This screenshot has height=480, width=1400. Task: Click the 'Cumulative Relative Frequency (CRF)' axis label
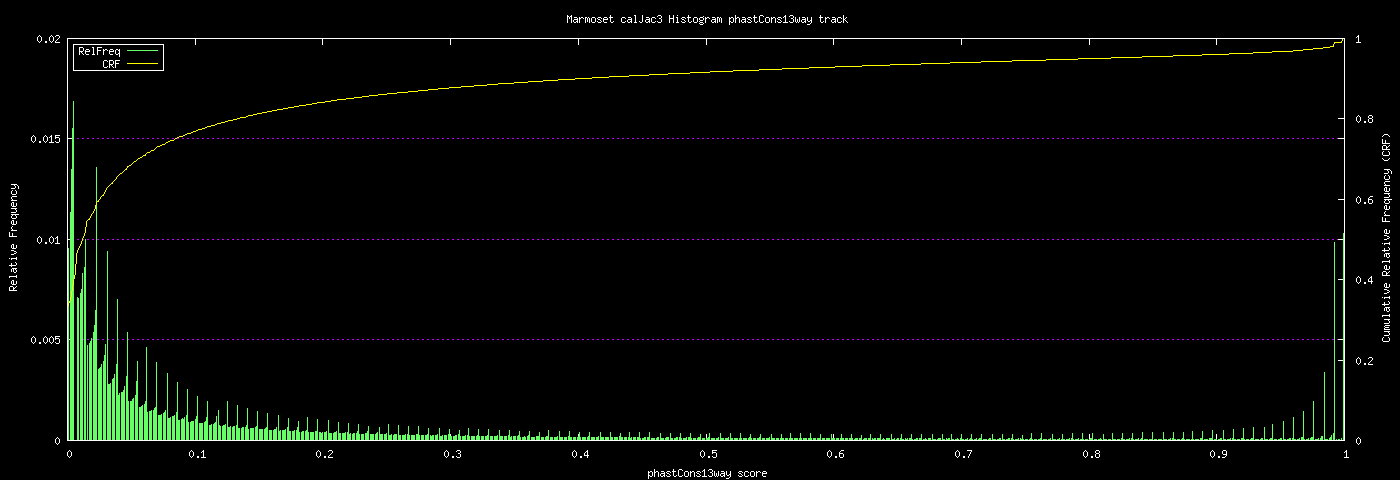coord(1386,238)
